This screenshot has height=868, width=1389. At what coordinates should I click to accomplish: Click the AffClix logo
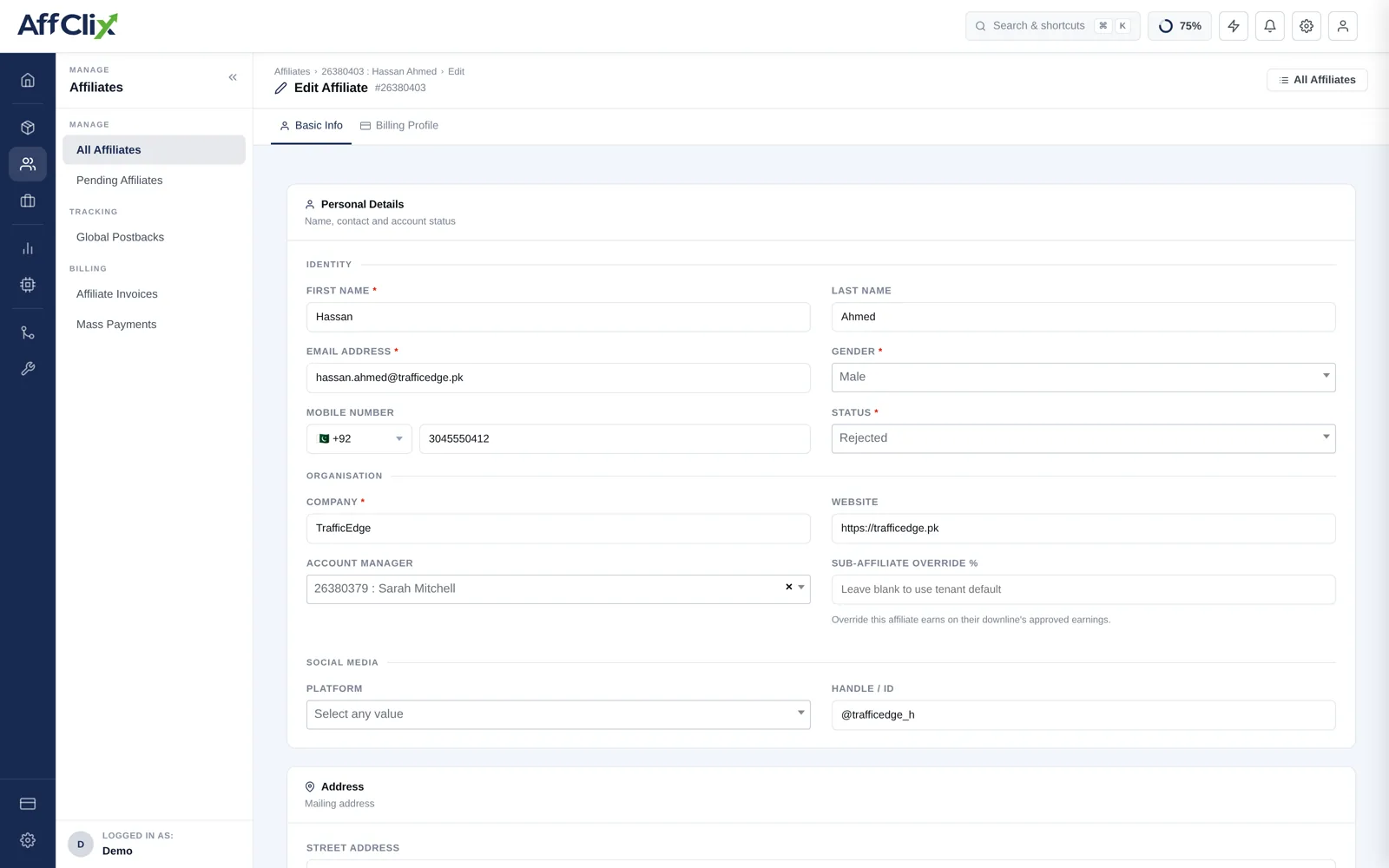(68, 25)
